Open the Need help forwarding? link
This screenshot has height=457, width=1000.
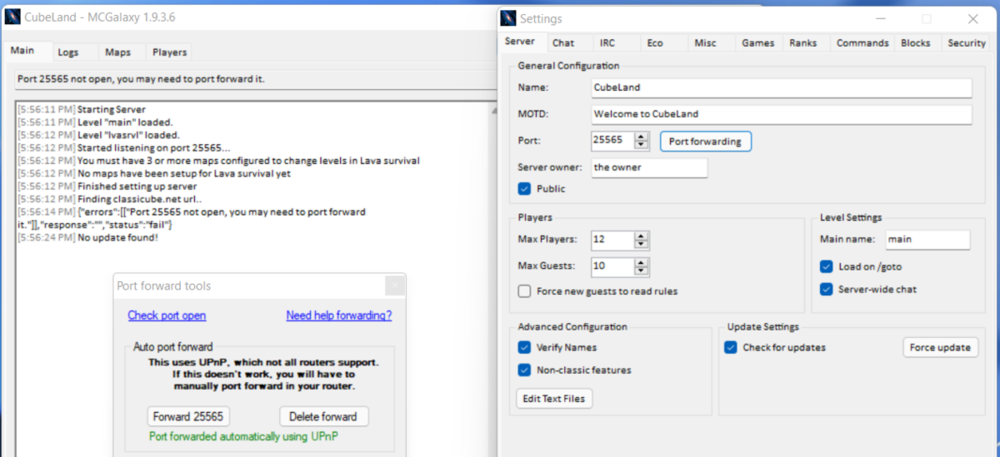339,316
